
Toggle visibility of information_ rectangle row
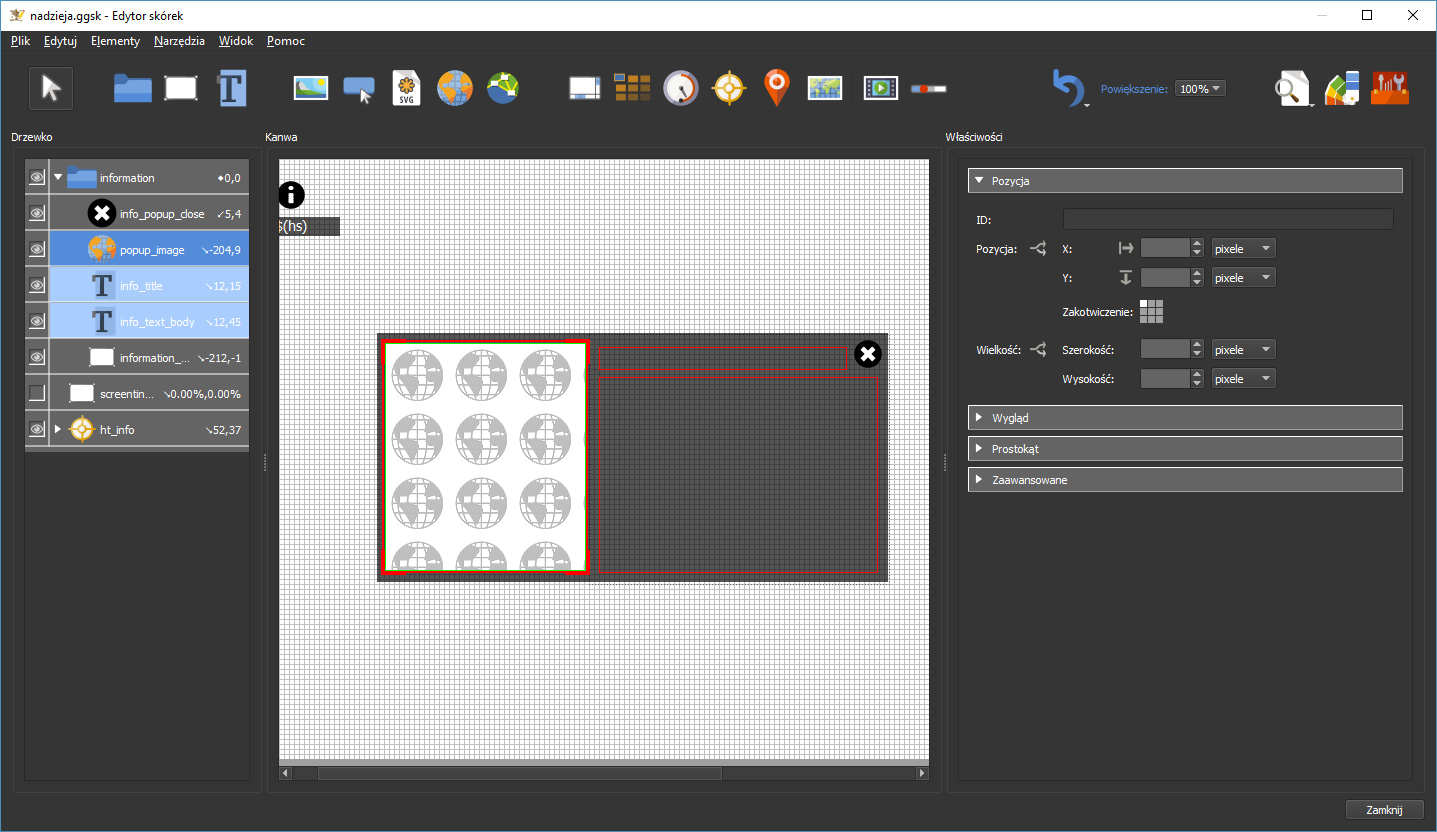37,358
